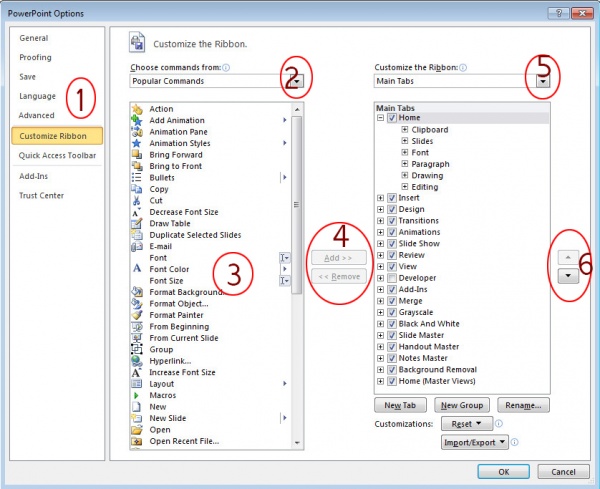Open the Reset customizations dropdown
Image resolution: width=600 pixels, height=489 pixels.
[x=467, y=424]
